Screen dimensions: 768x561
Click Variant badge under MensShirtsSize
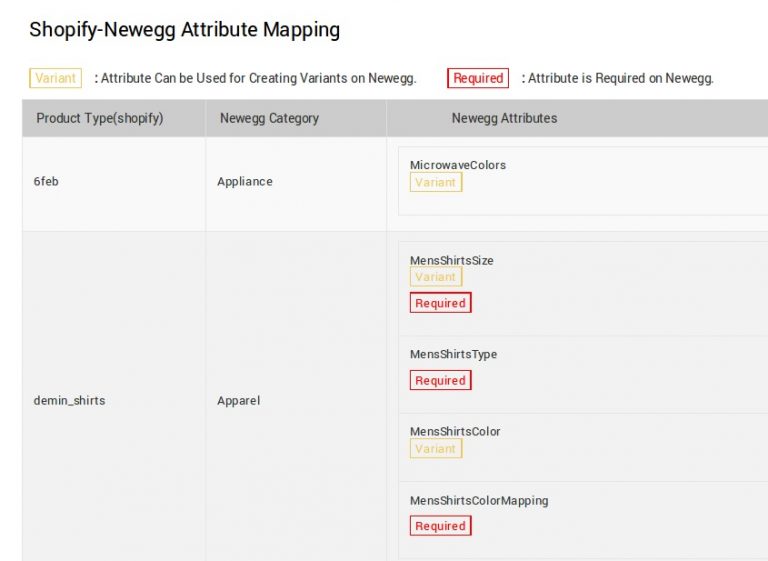(436, 277)
